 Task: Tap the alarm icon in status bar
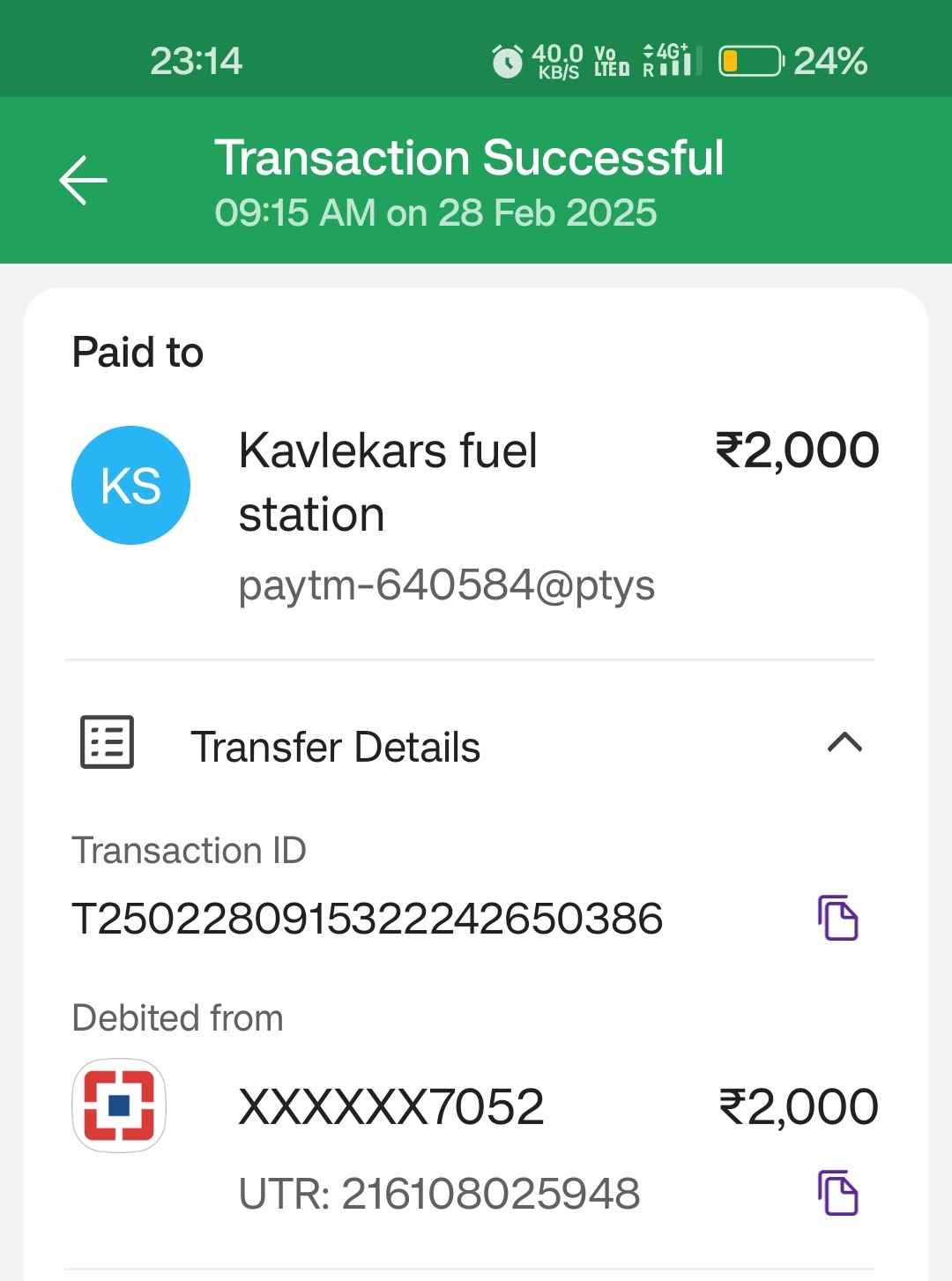click(507, 62)
